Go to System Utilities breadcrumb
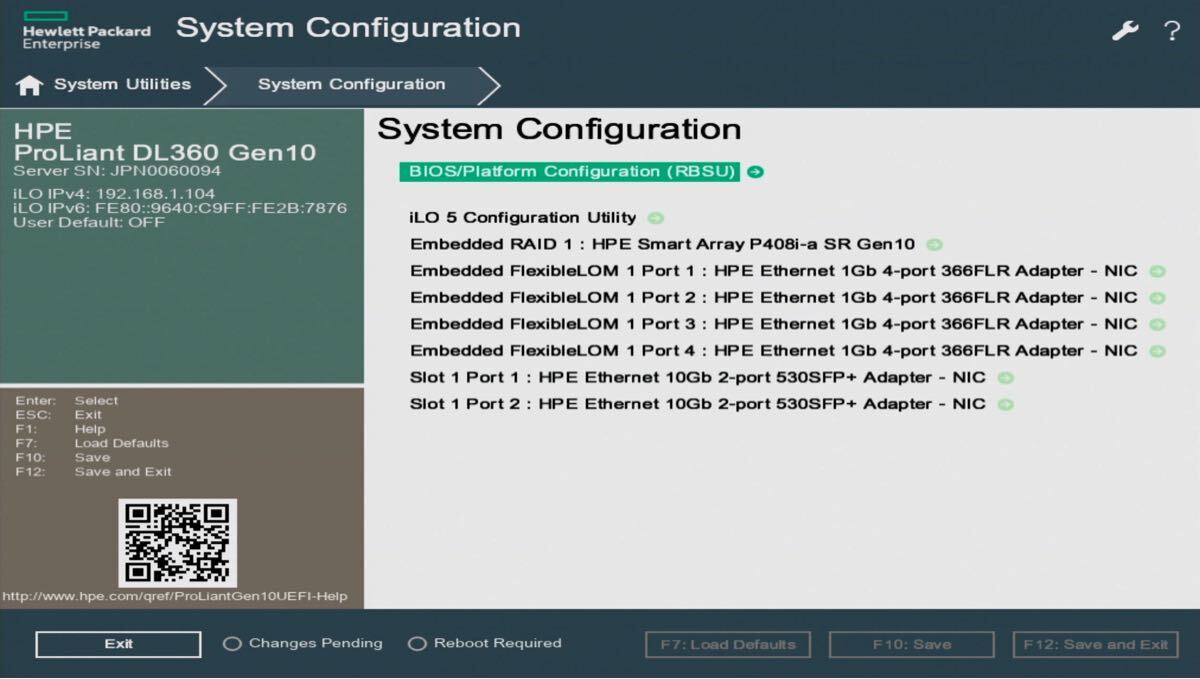Image resolution: width=1200 pixels, height=679 pixels. [122, 84]
